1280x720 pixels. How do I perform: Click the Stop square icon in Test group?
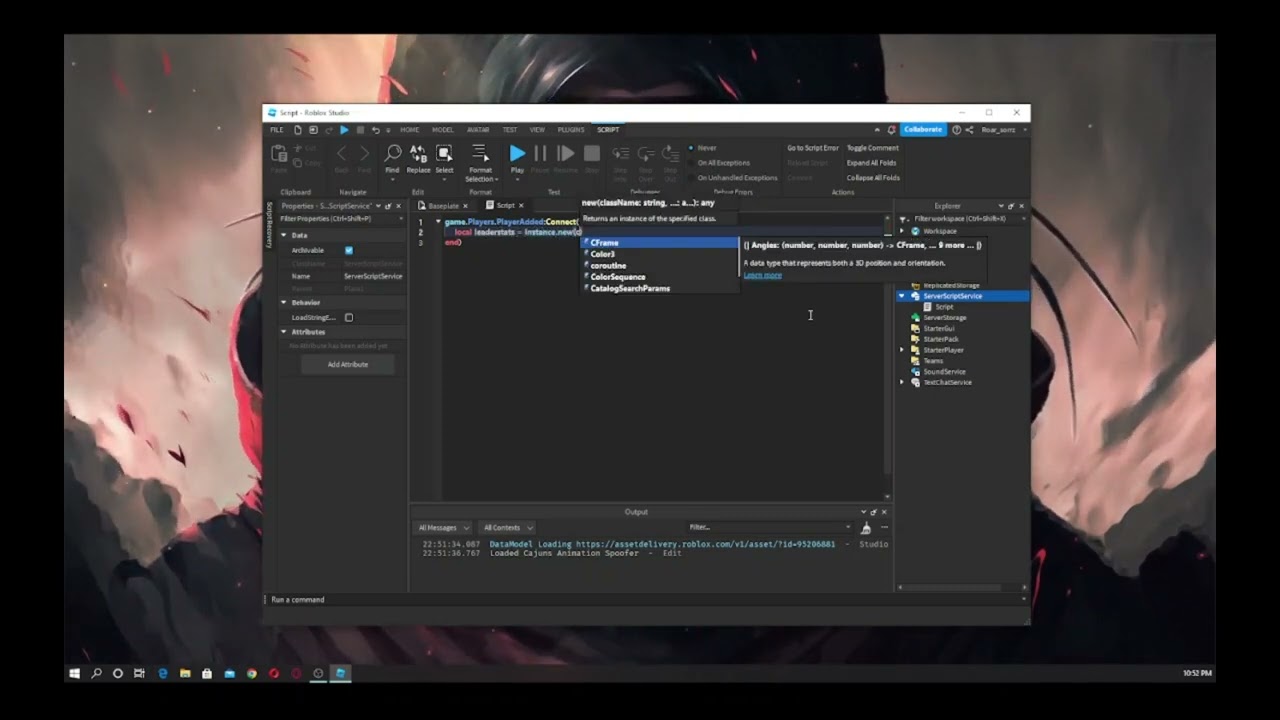point(592,153)
